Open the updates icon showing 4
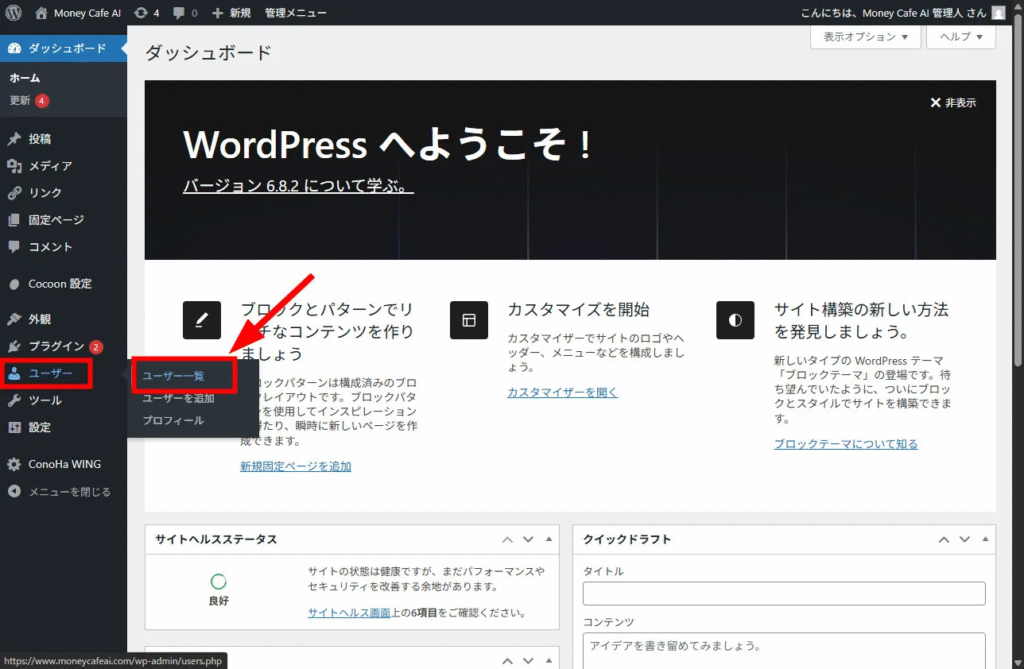 click(x=140, y=12)
